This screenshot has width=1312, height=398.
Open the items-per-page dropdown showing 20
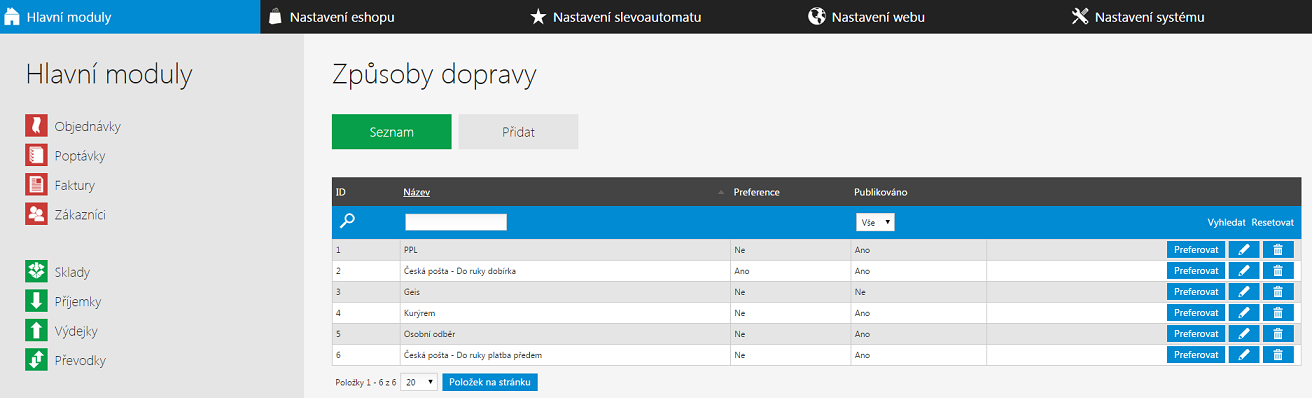point(418,382)
